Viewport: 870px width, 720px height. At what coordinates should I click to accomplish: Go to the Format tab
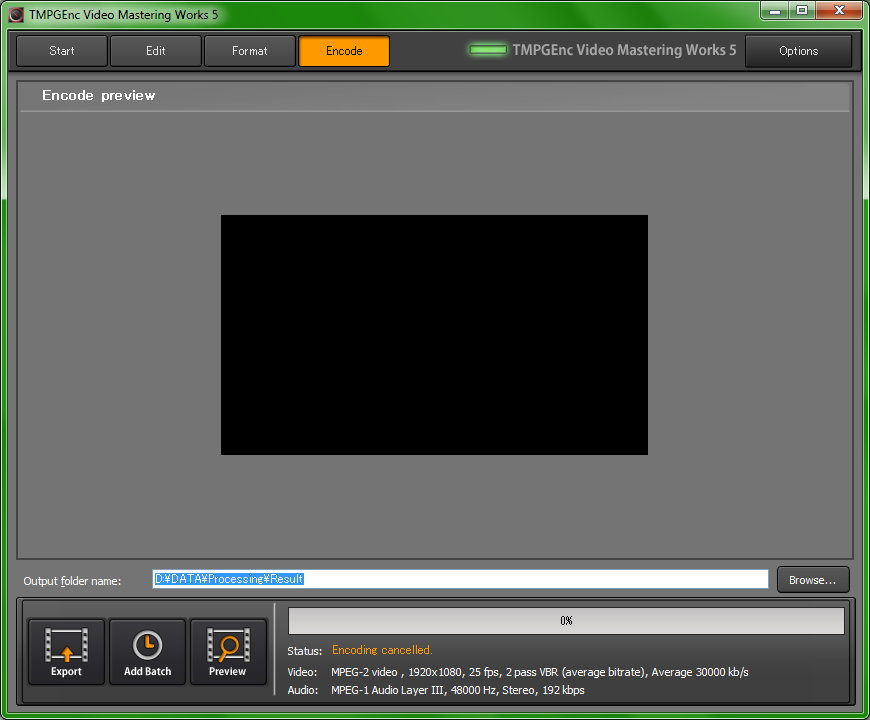click(250, 51)
